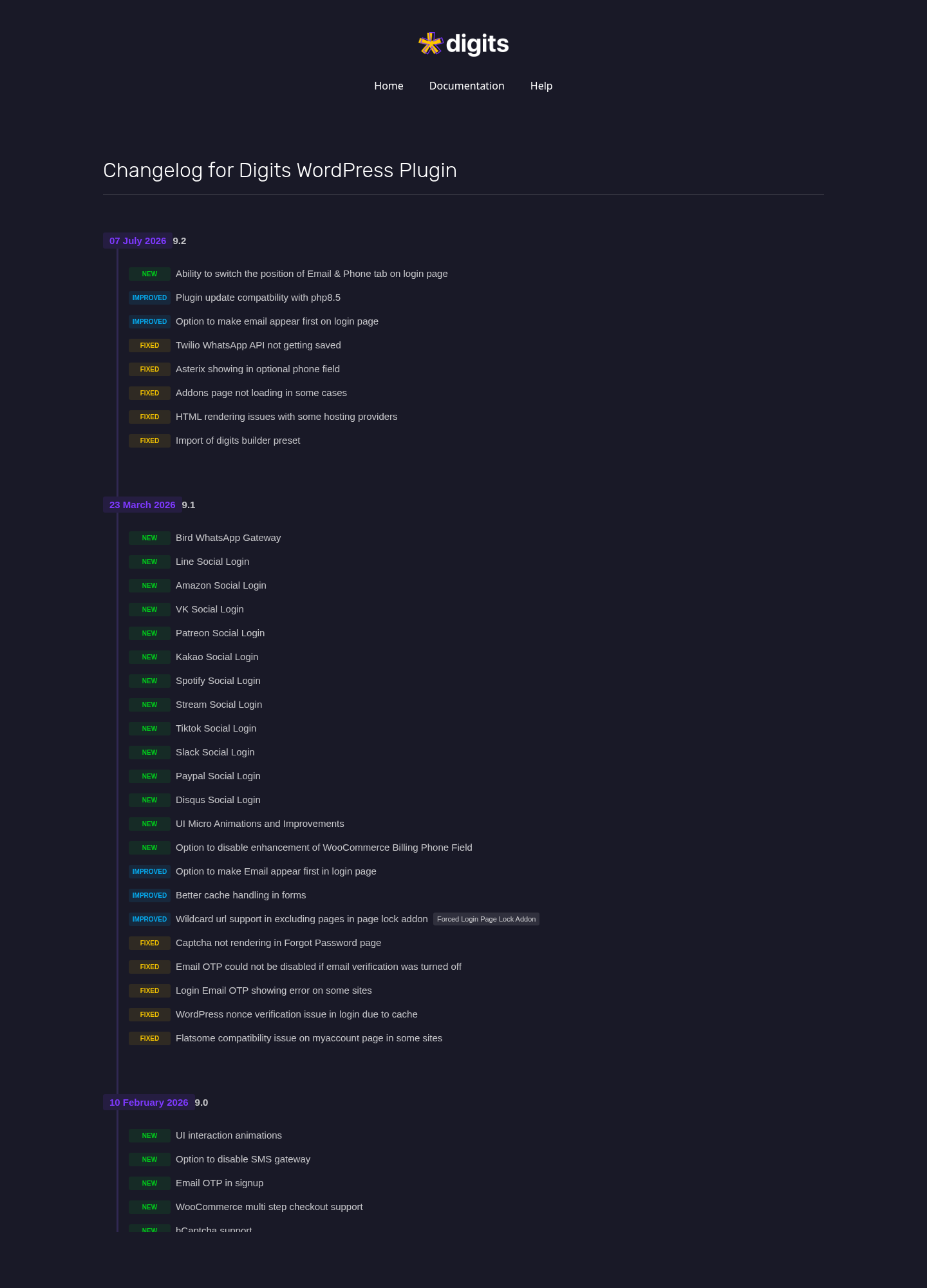Click NEW badge beside Tiktok Social Login

(x=149, y=728)
